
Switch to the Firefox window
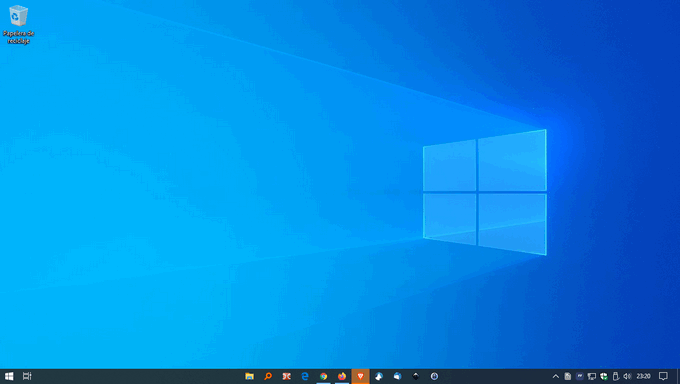click(342, 376)
